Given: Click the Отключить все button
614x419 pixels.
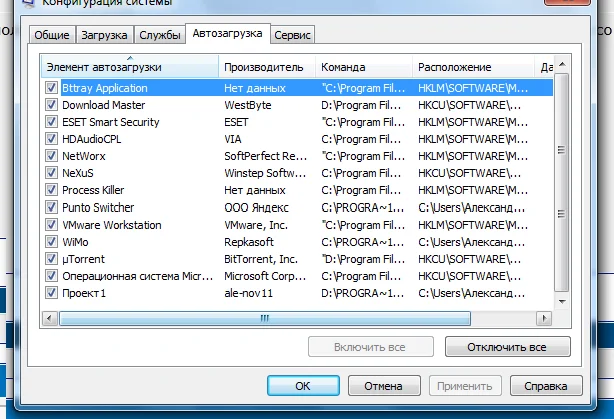Looking at the screenshot, I should (x=507, y=347).
